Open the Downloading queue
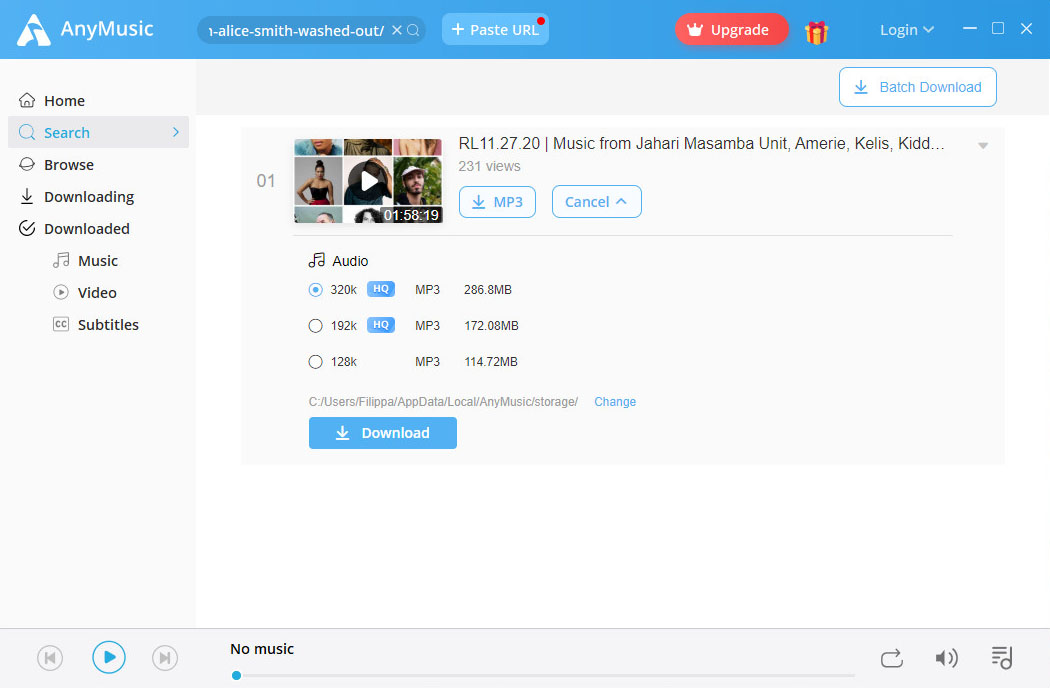Screen dimensions: 1050x688 pyautogui.click(x=89, y=196)
